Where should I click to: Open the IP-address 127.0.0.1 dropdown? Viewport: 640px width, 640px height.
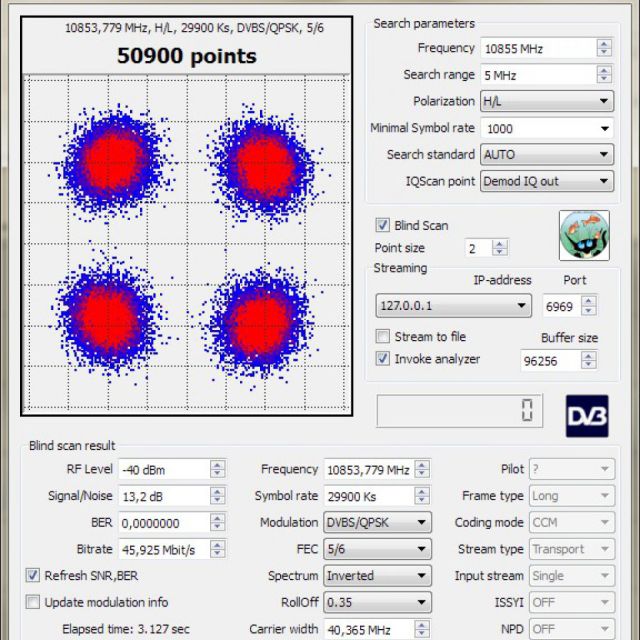point(453,306)
